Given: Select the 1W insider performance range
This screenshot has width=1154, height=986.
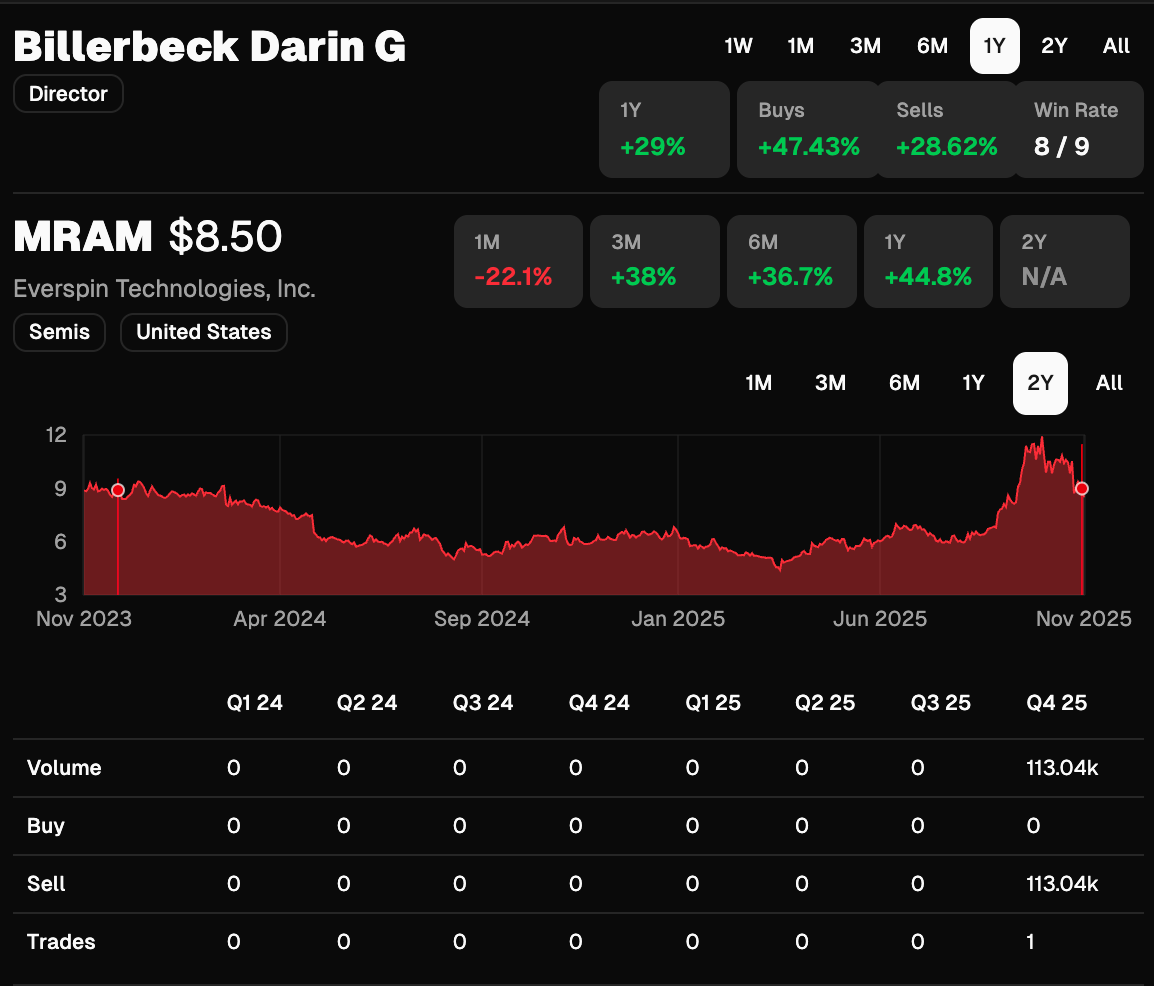Looking at the screenshot, I should (738, 46).
